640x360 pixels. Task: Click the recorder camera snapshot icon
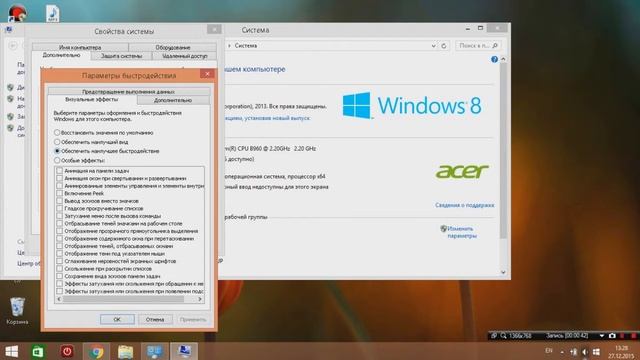(612, 336)
